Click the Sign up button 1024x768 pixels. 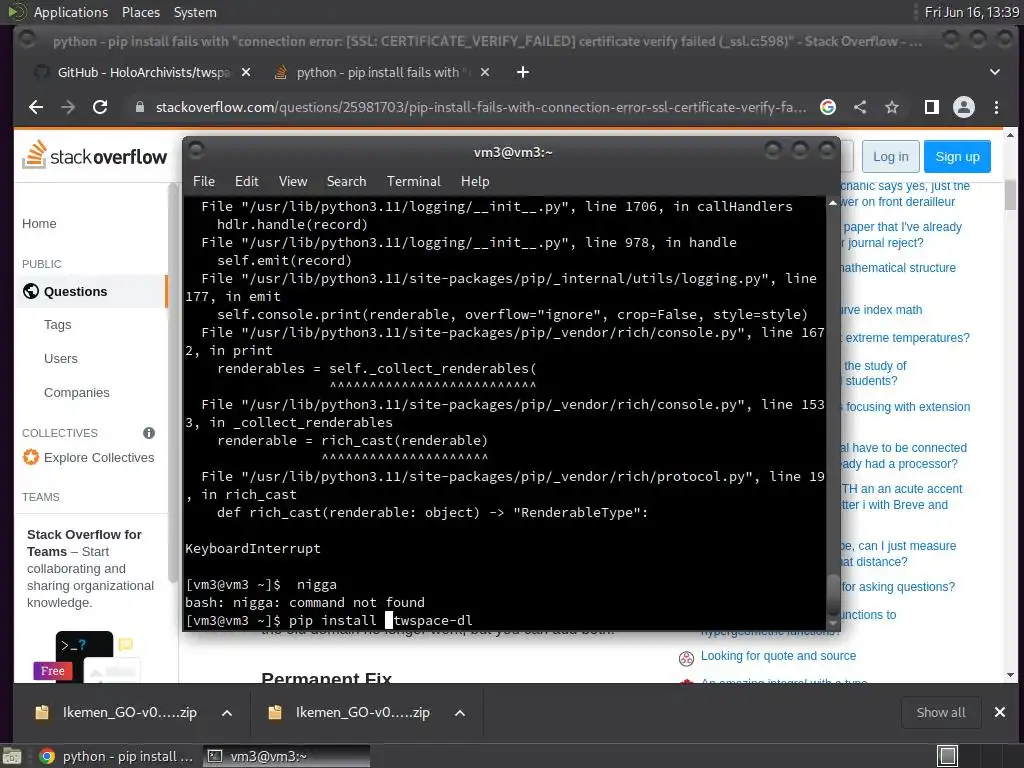tap(957, 157)
